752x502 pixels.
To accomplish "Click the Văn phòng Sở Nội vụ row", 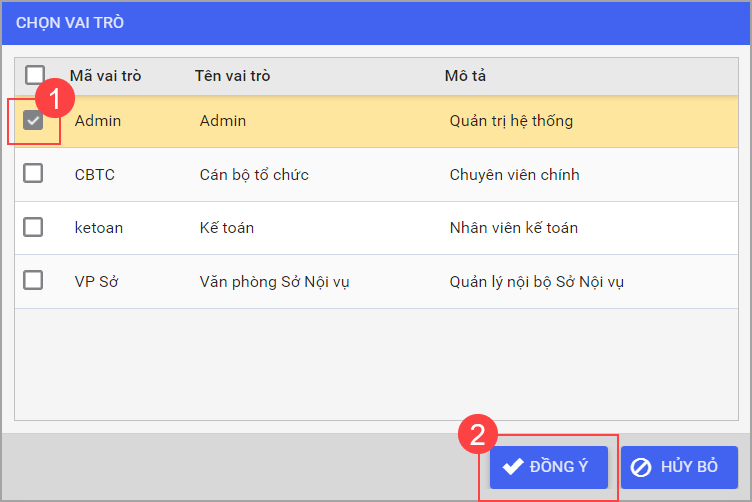I will [274, 281].
